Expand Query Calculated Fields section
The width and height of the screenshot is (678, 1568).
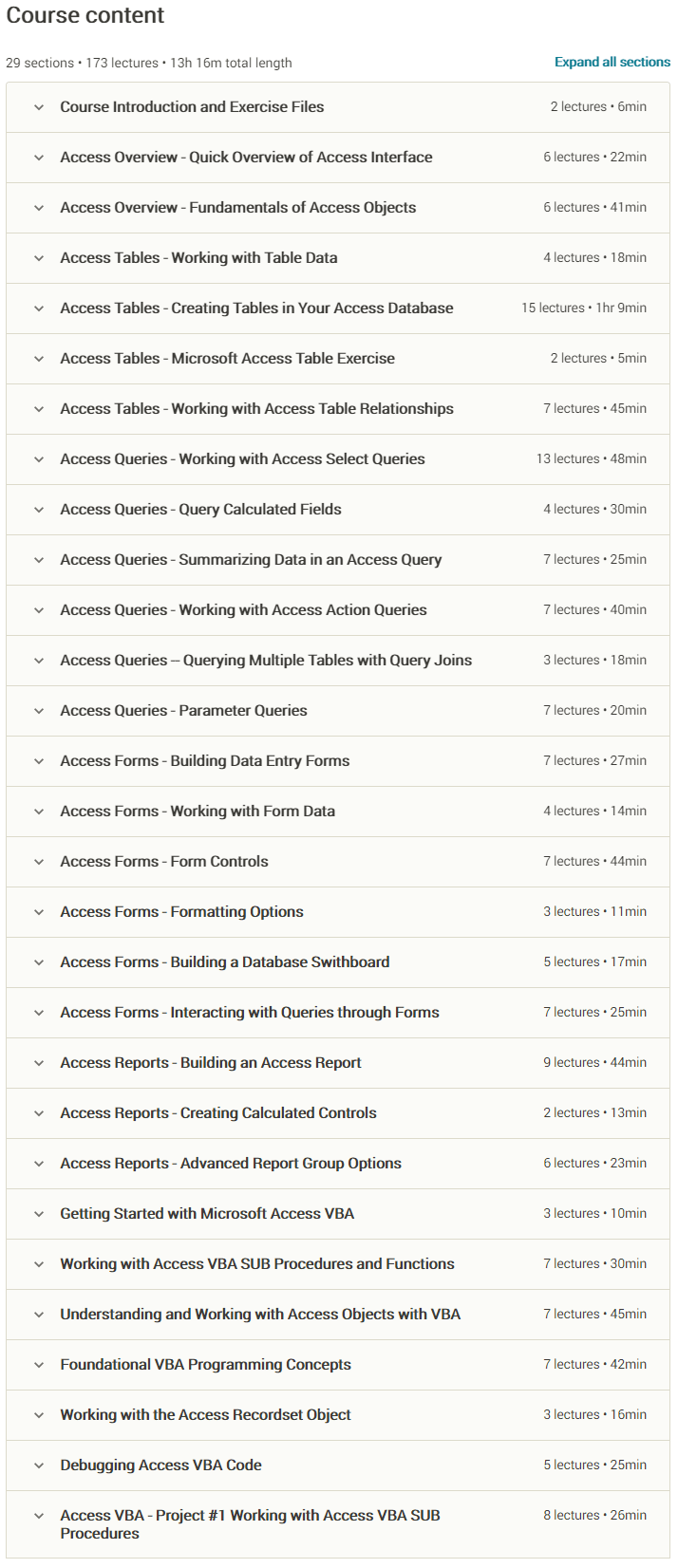[x=39, y=510]
